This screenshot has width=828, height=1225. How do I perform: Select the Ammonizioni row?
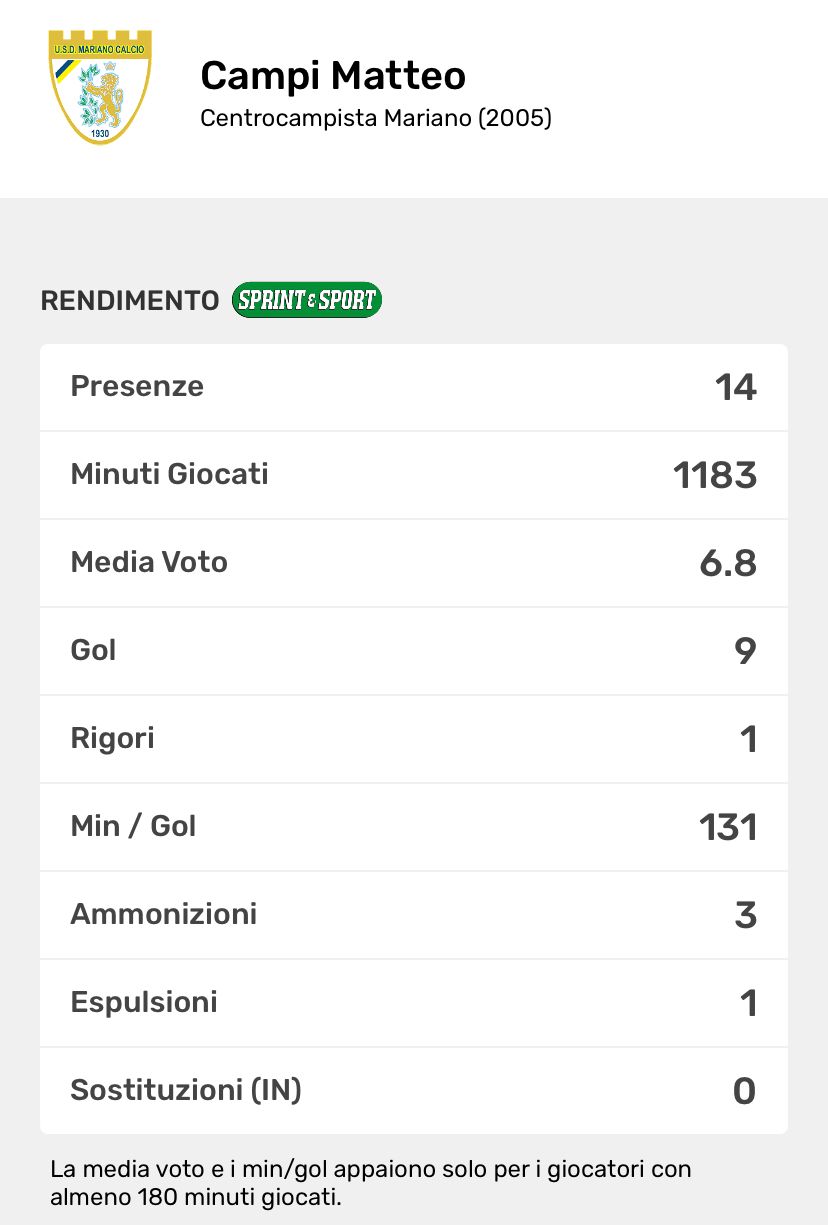point(414,915)
